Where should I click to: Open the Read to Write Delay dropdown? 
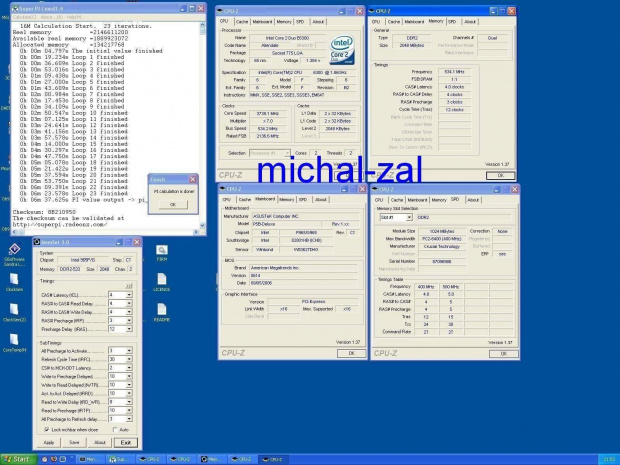point(129,402)
